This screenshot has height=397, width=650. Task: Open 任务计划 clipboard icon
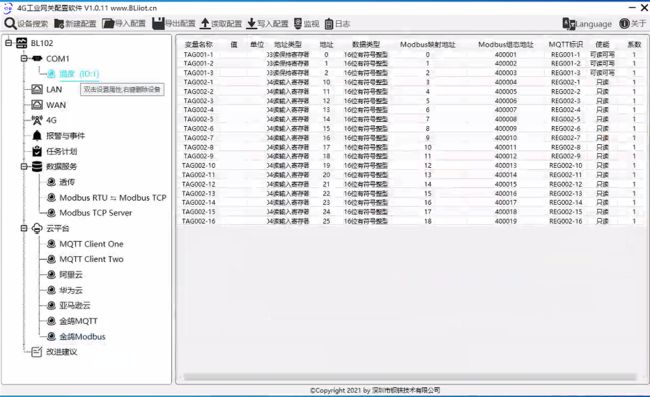click(x=37, y=151)
